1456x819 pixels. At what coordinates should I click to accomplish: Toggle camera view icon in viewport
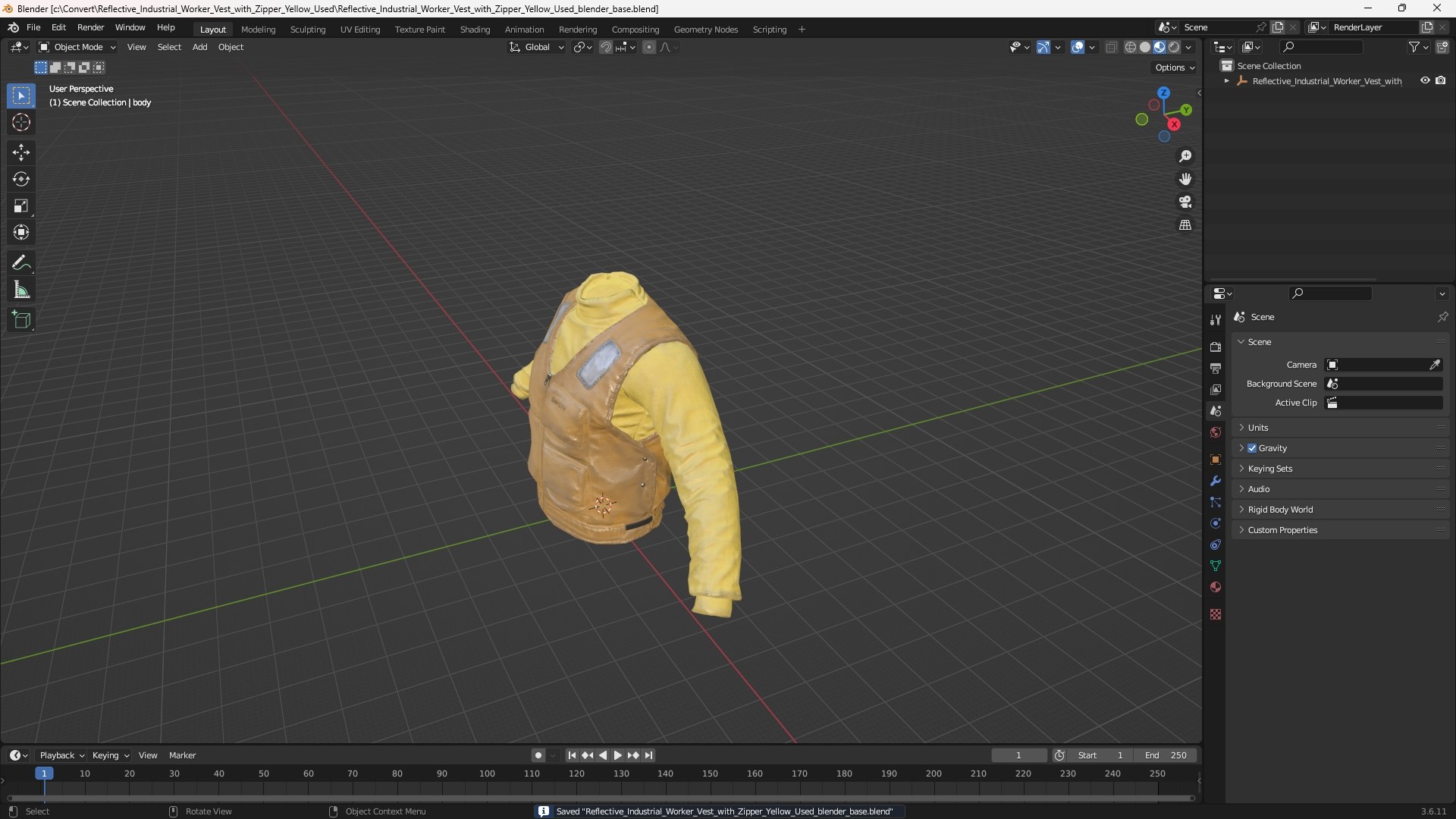point(1185,202)
